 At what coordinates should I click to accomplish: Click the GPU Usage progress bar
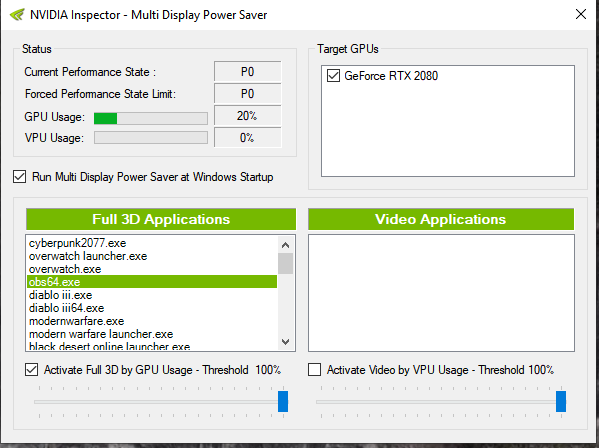[151, 118]
